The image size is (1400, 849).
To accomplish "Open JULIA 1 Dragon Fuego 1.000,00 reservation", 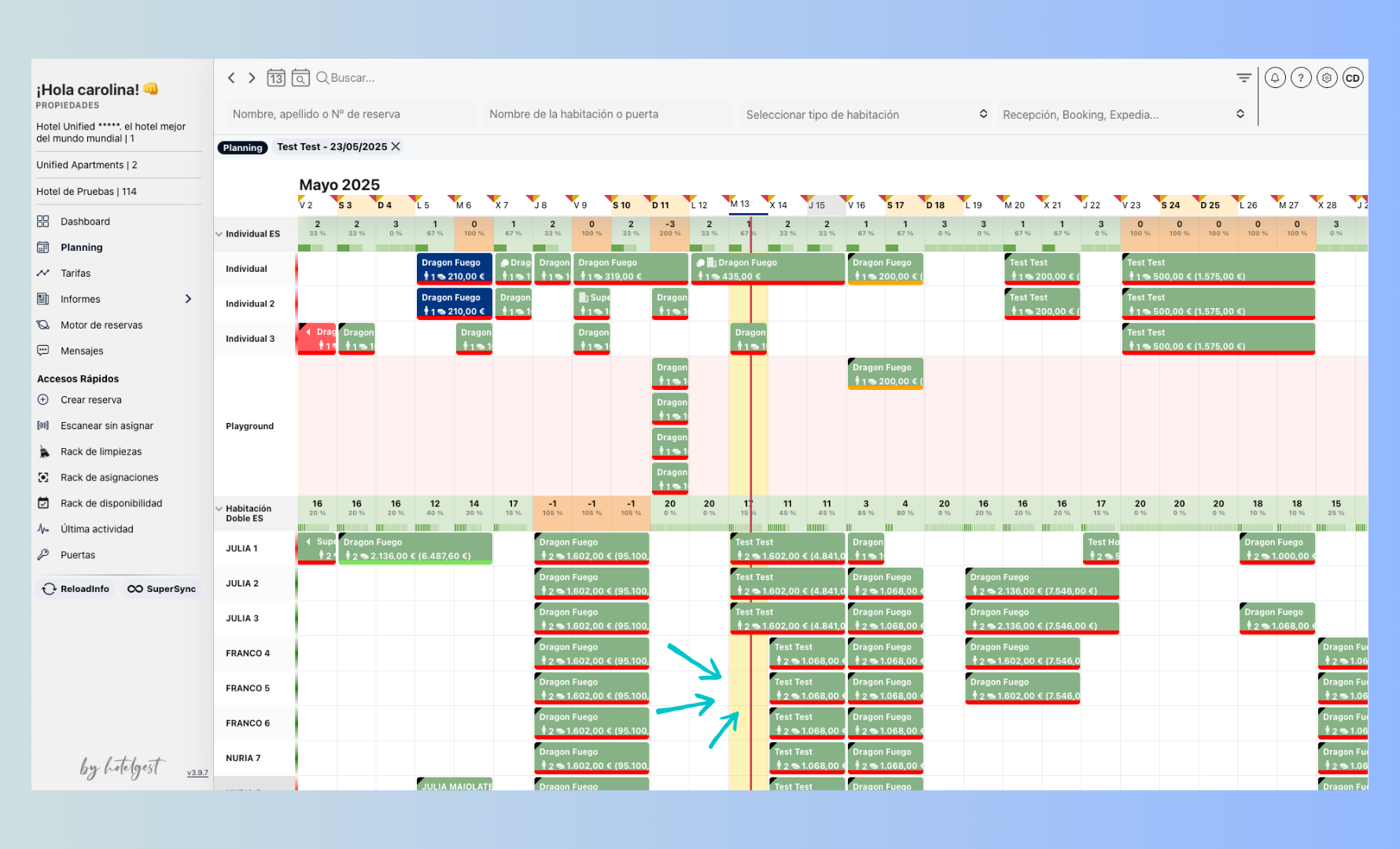I will (1277, 549).
